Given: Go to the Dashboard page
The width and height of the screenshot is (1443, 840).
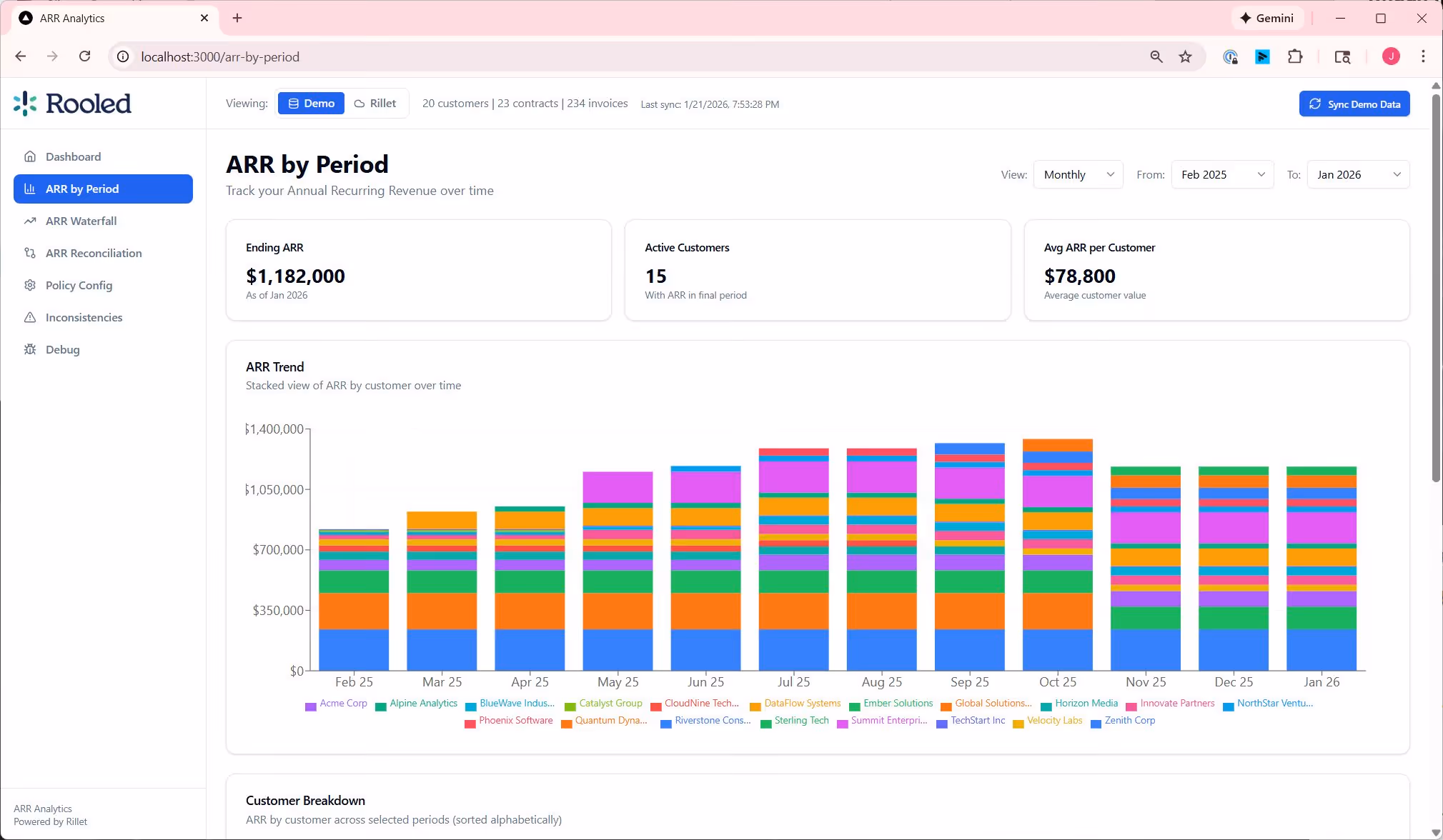Looking at the screenshot, I should coord(73,156).
